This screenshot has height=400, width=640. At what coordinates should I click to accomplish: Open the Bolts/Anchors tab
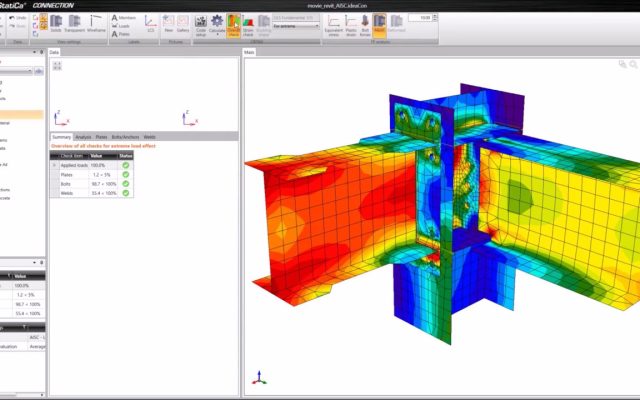127,136
